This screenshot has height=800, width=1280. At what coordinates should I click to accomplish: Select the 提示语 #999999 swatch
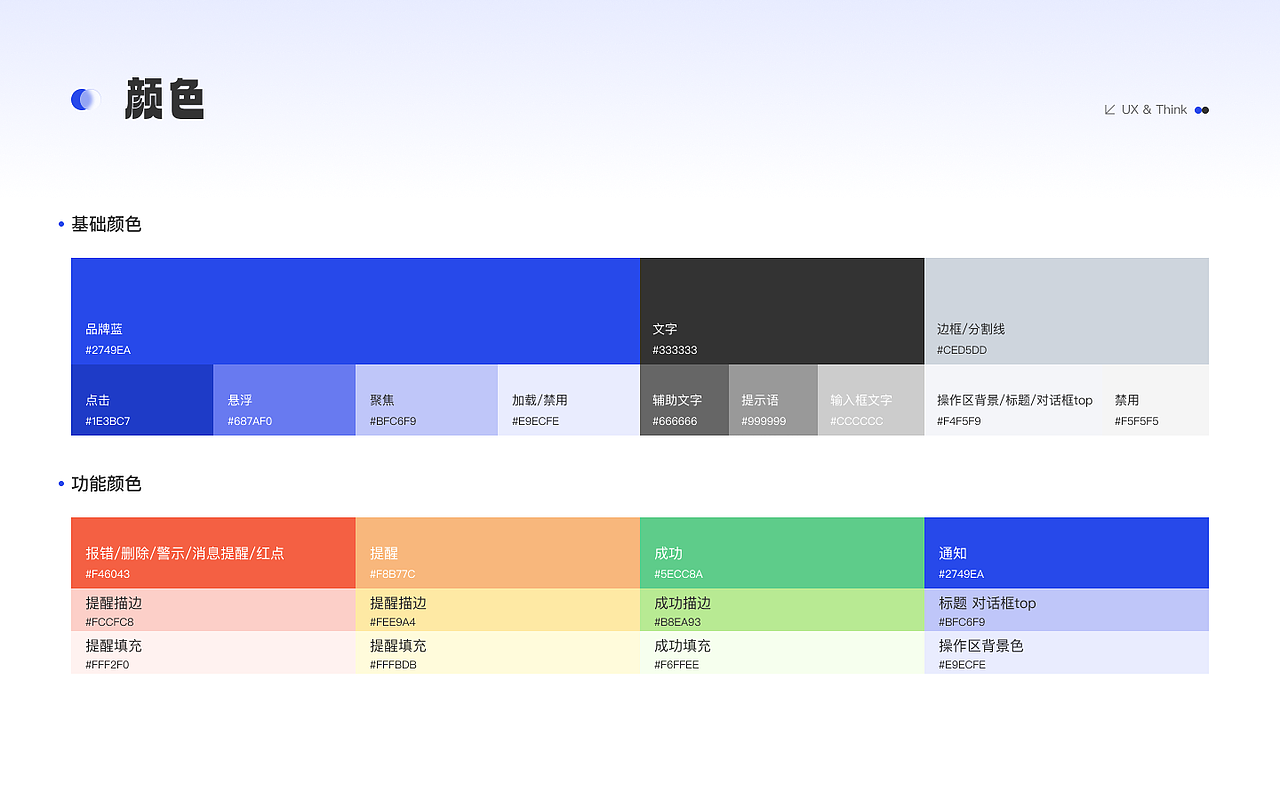pyautogui.click(x=773, y=399)
